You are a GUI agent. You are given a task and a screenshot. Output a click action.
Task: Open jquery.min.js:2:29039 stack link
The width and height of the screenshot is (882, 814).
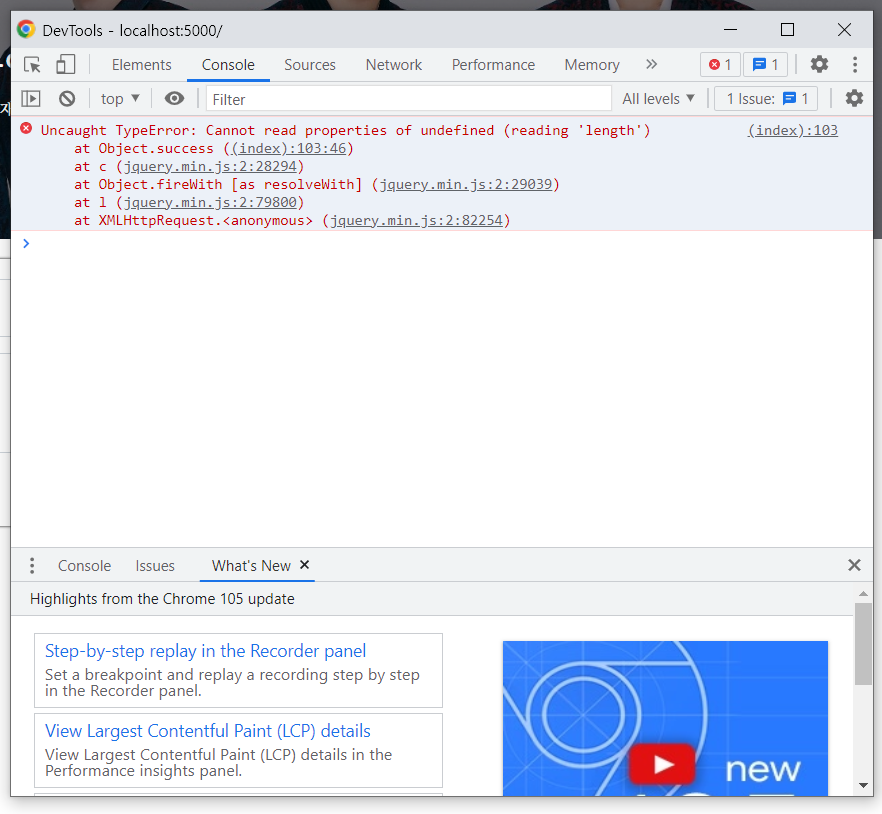(x=466, y=185)
